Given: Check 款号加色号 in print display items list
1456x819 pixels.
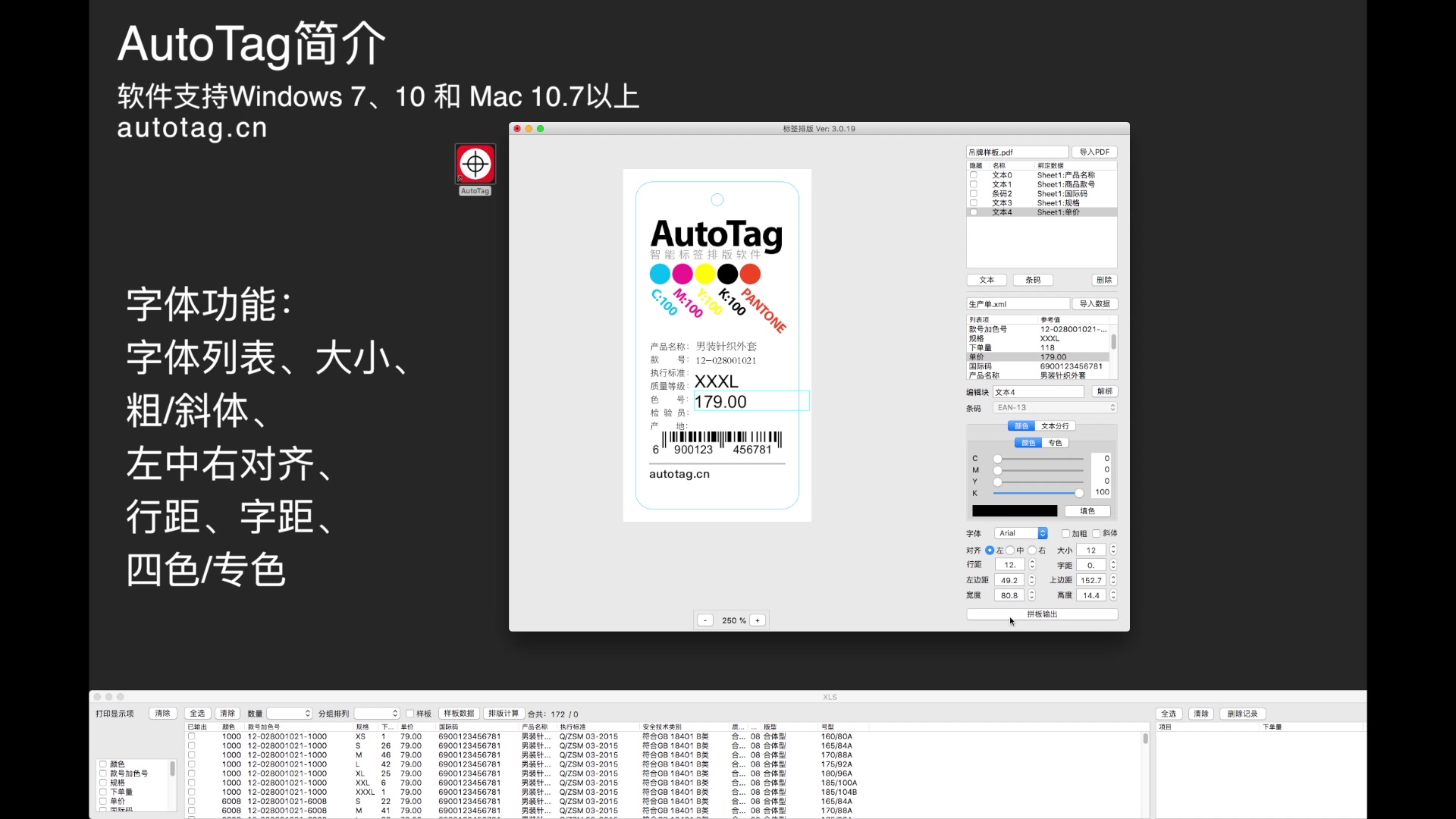Looking at the screenshot, I should tap(103, 773).
